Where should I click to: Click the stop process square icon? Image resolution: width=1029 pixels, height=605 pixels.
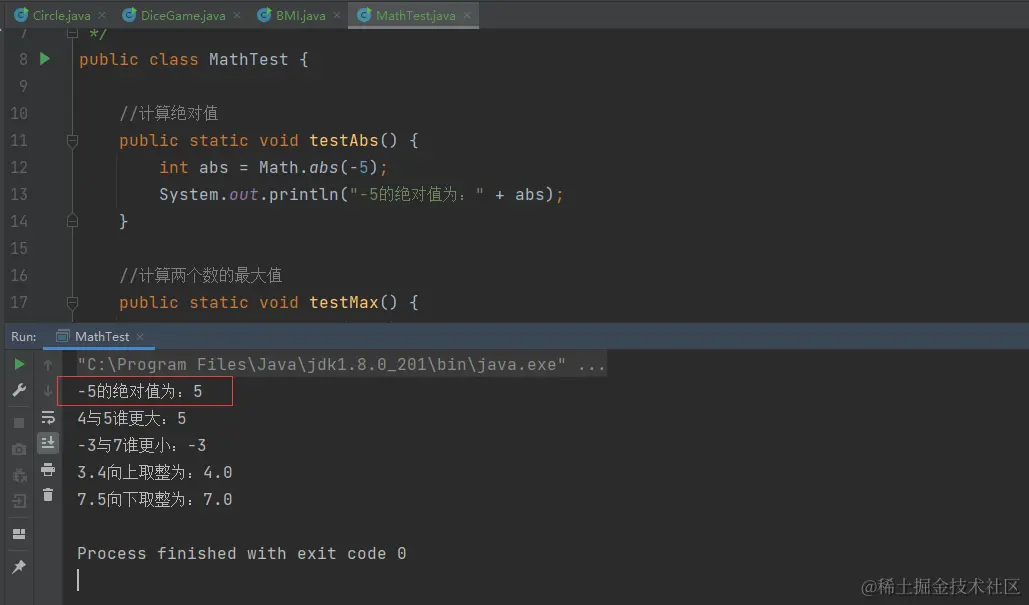[19, 423]
